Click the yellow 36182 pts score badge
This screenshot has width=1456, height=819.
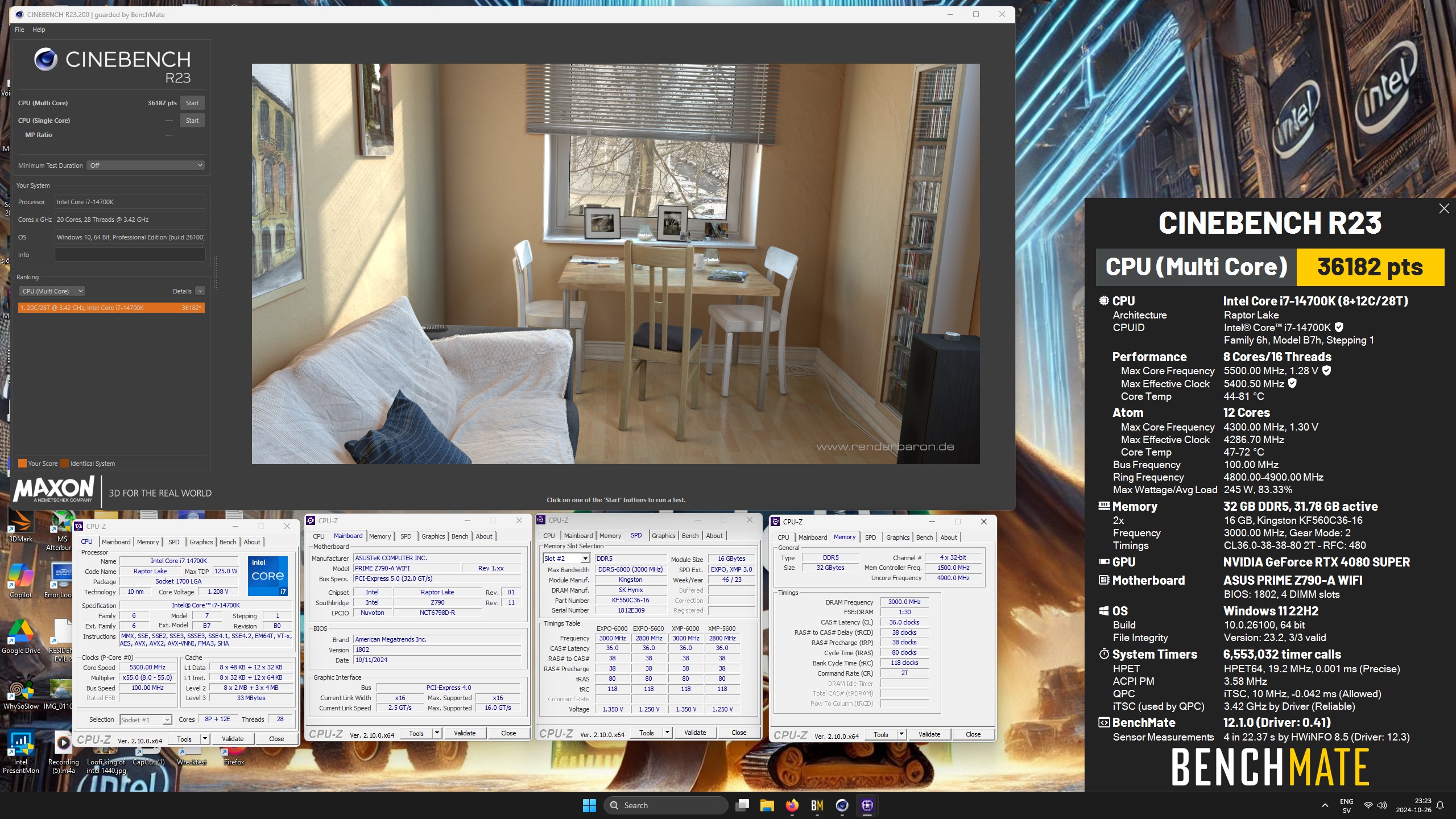point(1370,267)
